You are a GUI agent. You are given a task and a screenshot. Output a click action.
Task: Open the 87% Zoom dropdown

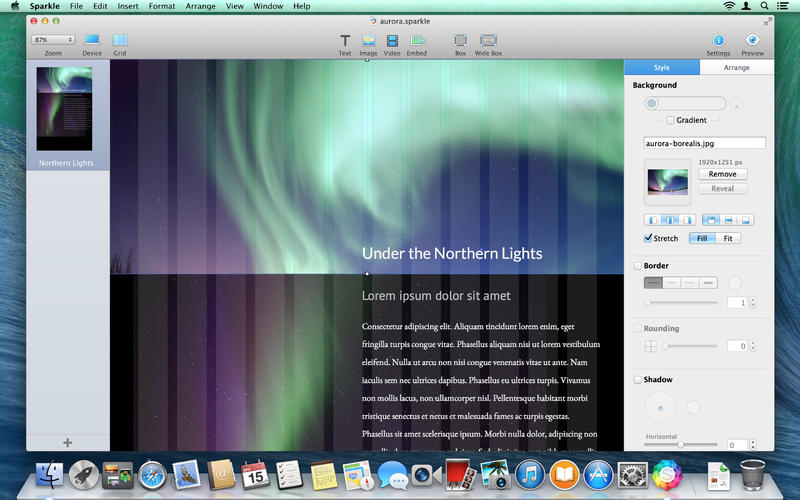[x=53, y=39]
